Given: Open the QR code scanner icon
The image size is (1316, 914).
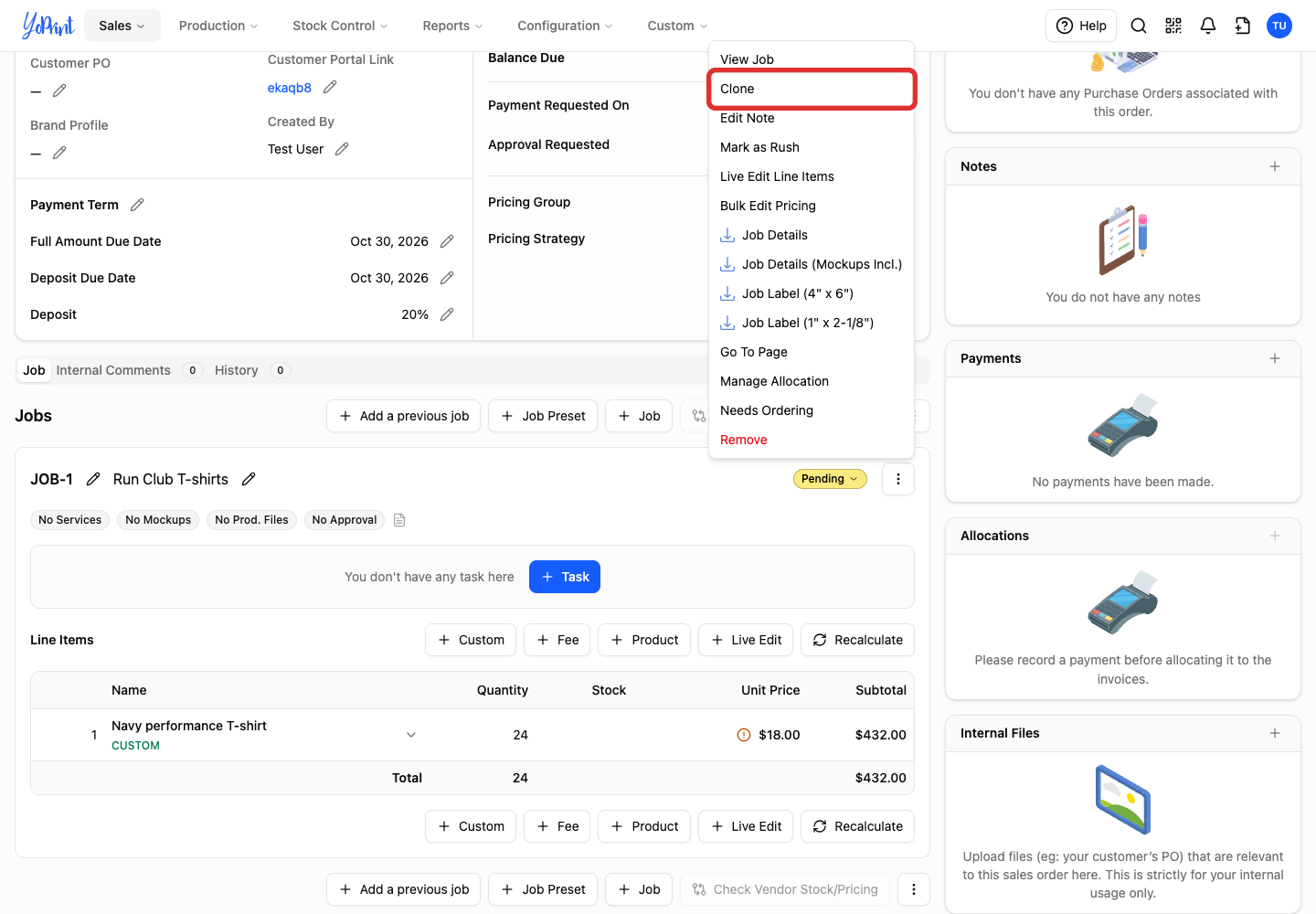Looking at the screenshot, I should 1173,26.
